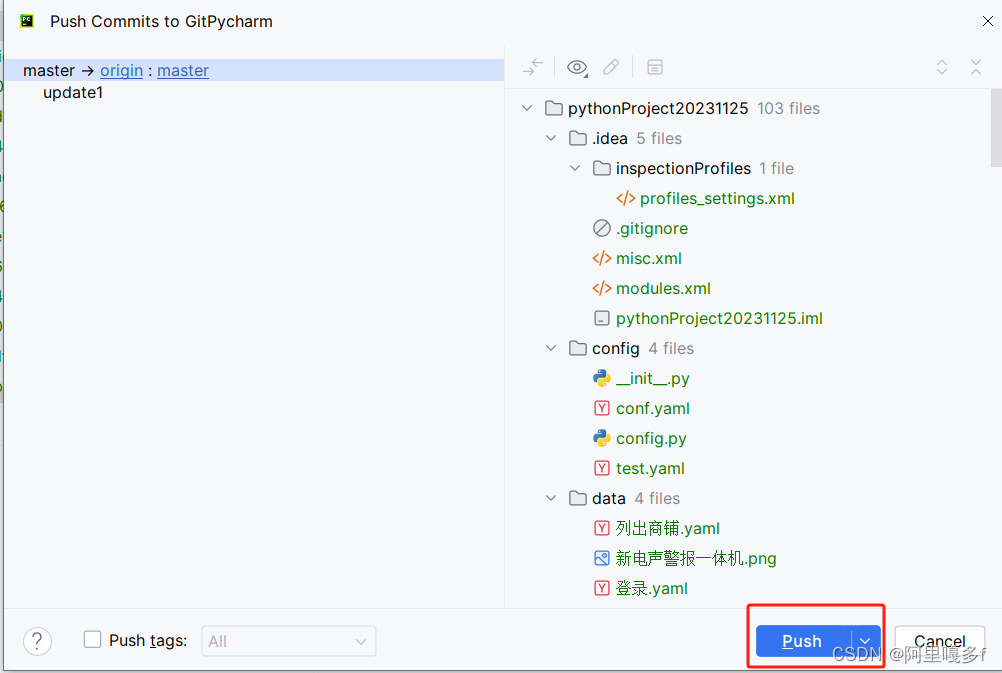This screenshot has width=1002, height=673.
Task: Close the Push Commits dialog
Action: click(x=987, y=21)
